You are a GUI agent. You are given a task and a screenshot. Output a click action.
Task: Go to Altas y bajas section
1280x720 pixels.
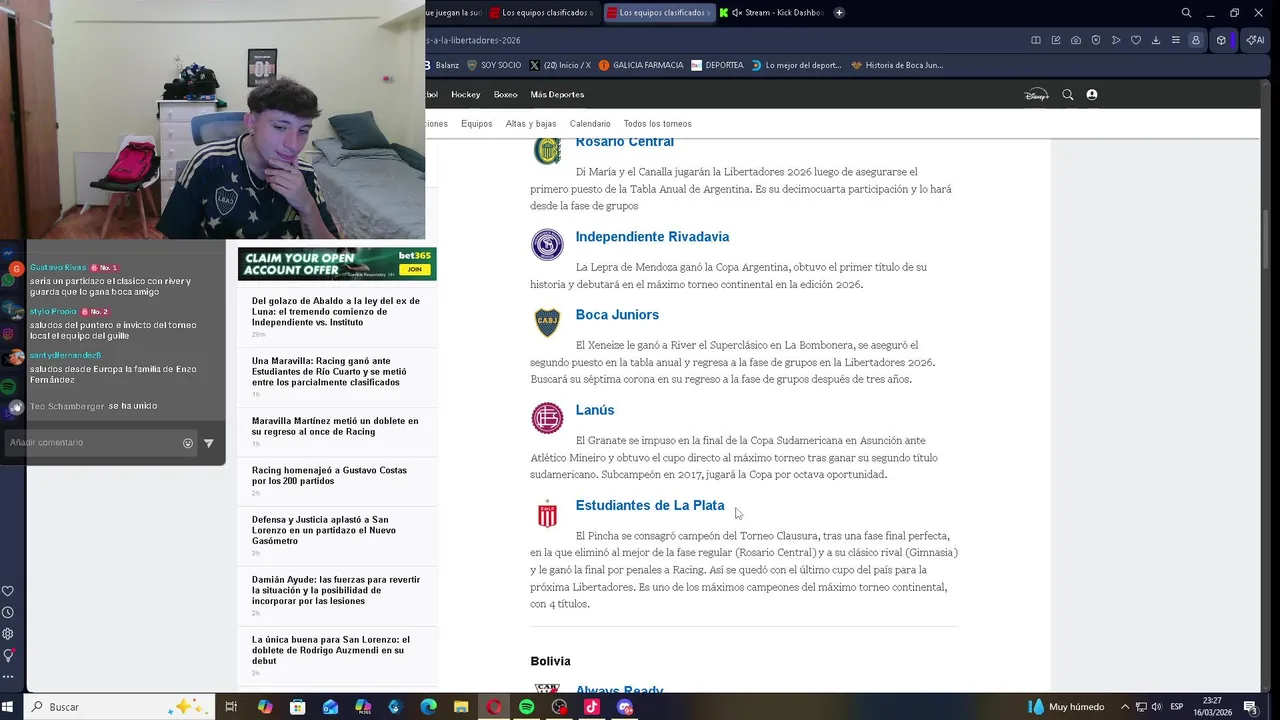pyautogui.click(x=531, y=124)
